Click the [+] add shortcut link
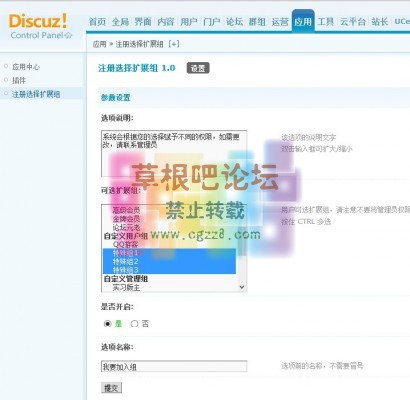 point(174,44)
